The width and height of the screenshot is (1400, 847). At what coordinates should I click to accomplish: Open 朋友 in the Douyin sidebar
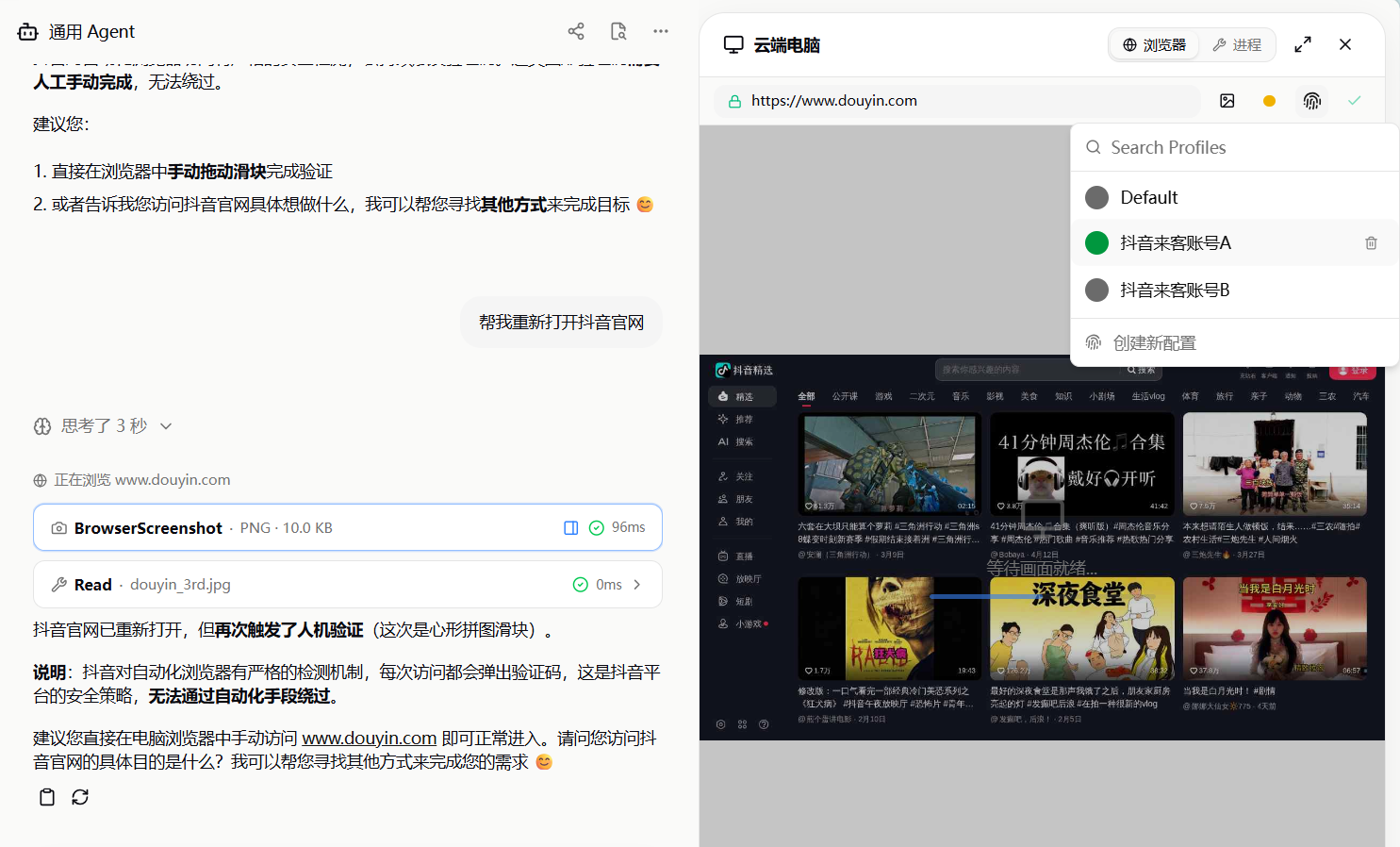[x=735, y=499]
